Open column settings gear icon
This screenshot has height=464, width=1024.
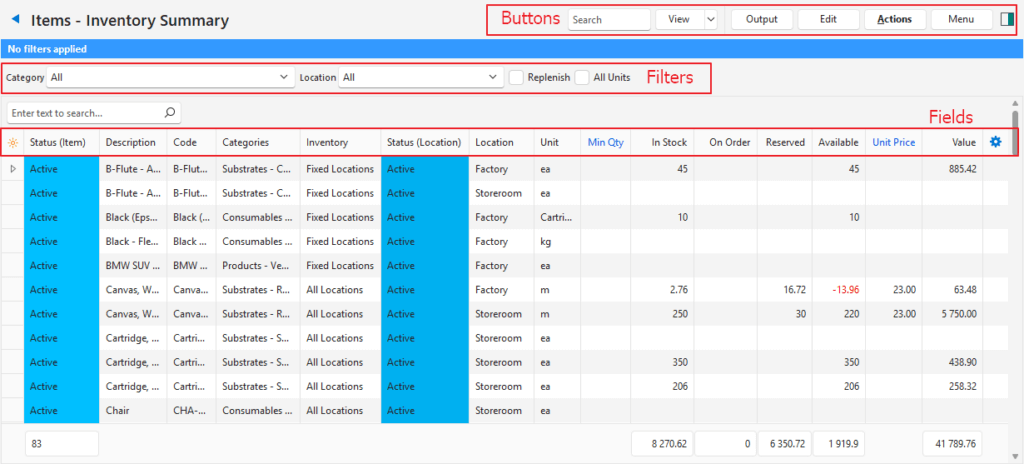pos(995,142)
